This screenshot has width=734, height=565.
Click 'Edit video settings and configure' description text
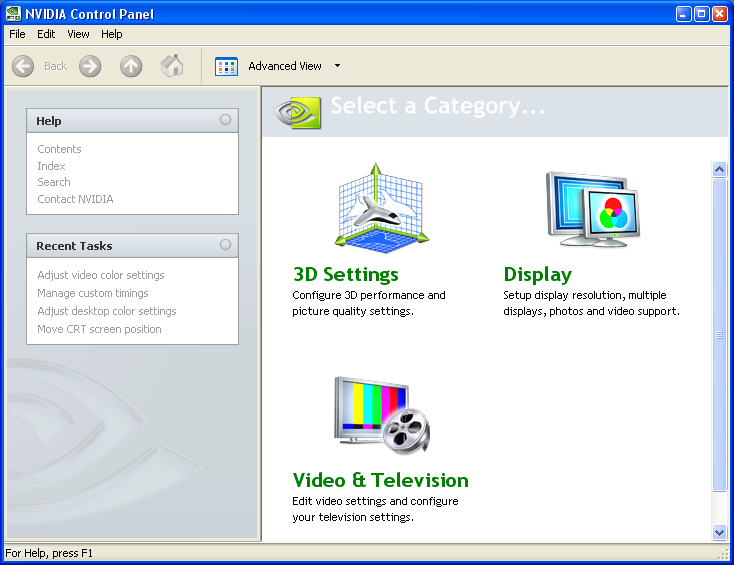pyautogui.click(x=375, y=501)
